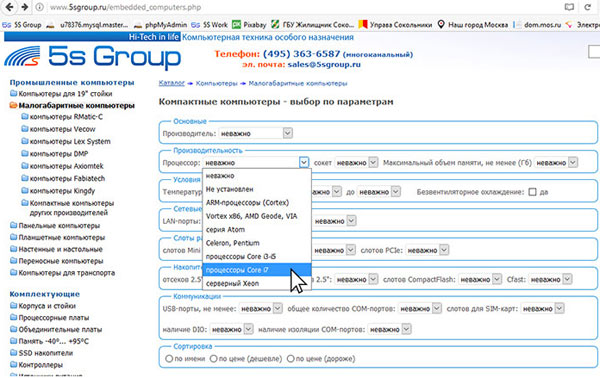The height and width of the screenshot is (378, 600).
Task: Enable Безвентиляторное охлаждение checkbox
Action: (533, 192)
